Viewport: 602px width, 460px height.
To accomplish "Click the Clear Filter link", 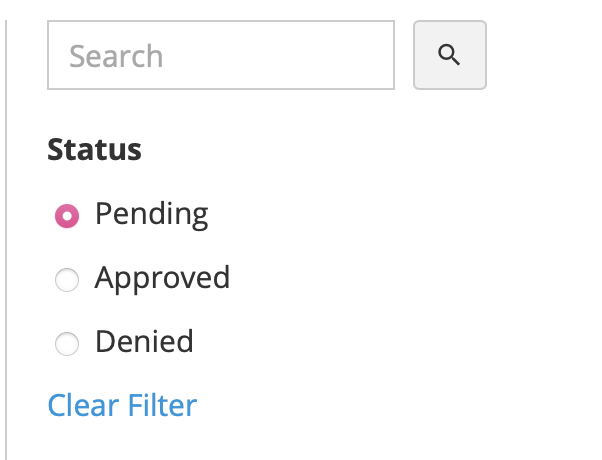I will point(122,405).
